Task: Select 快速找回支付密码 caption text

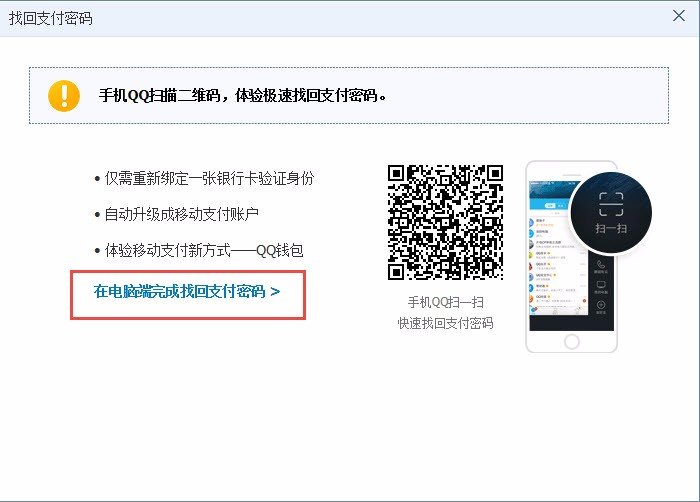Action: (446, 323)
